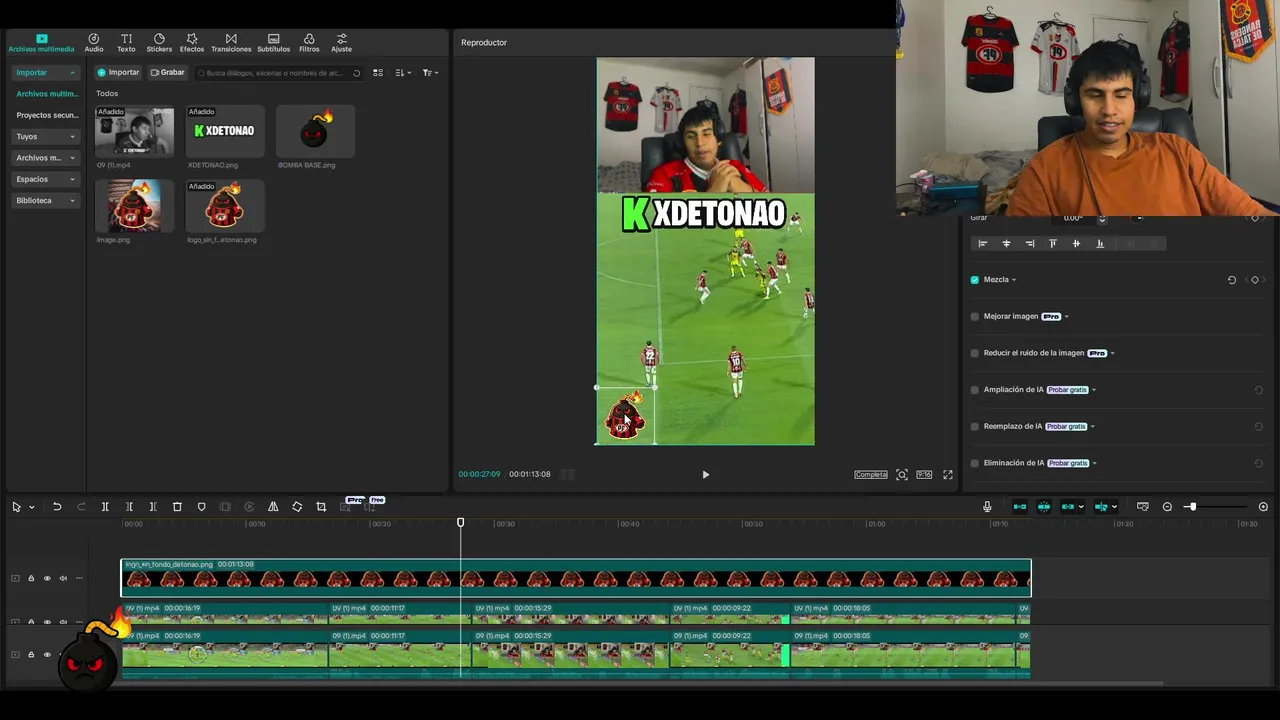Click the Delete trash icon
The image size is (1280, 720).
click(x=177, y=507)
